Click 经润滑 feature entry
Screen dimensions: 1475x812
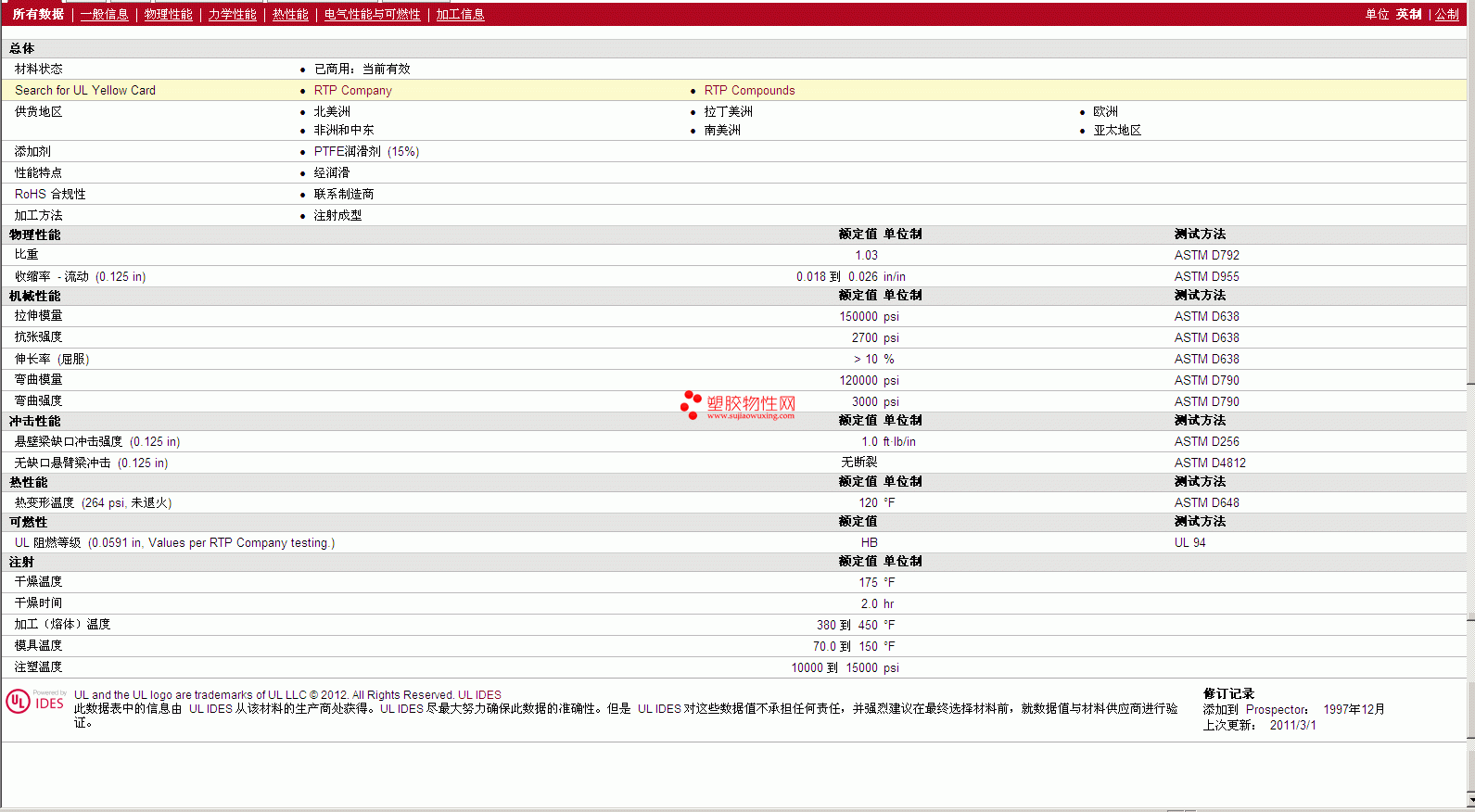332,173
